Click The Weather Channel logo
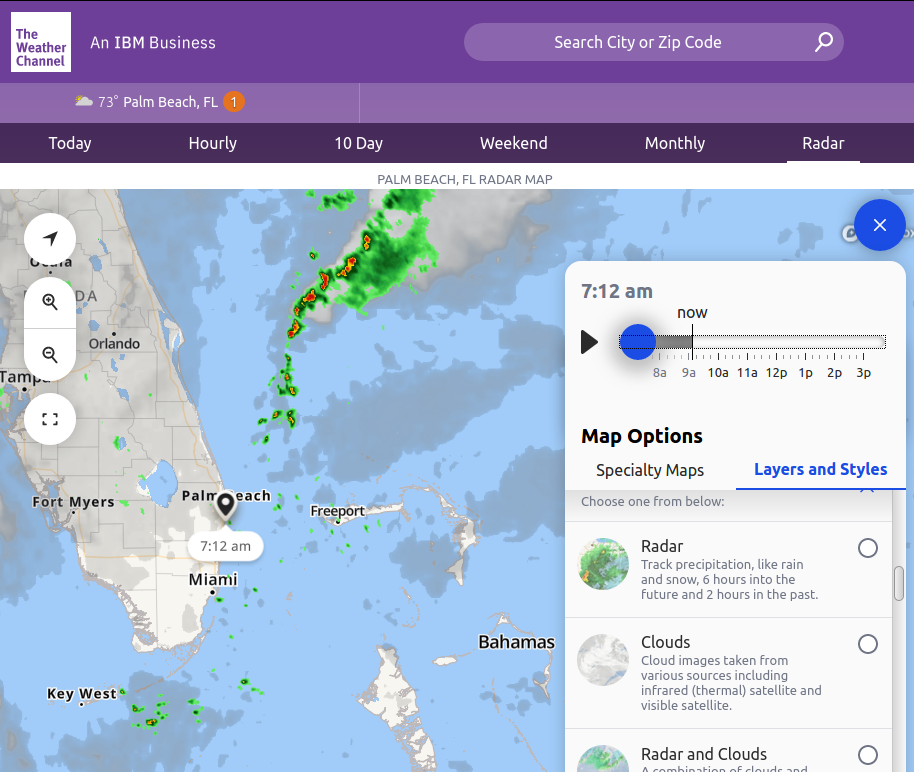The height and width of the screenshot is (772, 914). click(41, 42)
